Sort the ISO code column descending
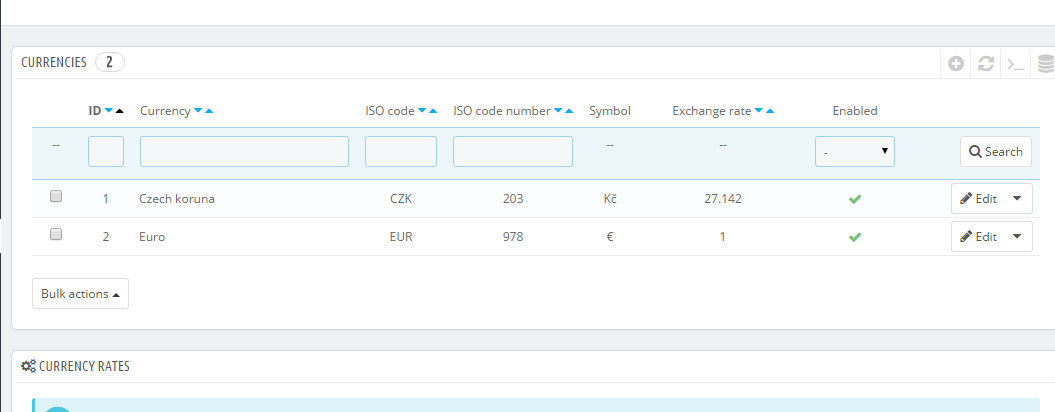1055x412 pixels. pos(422,111)
